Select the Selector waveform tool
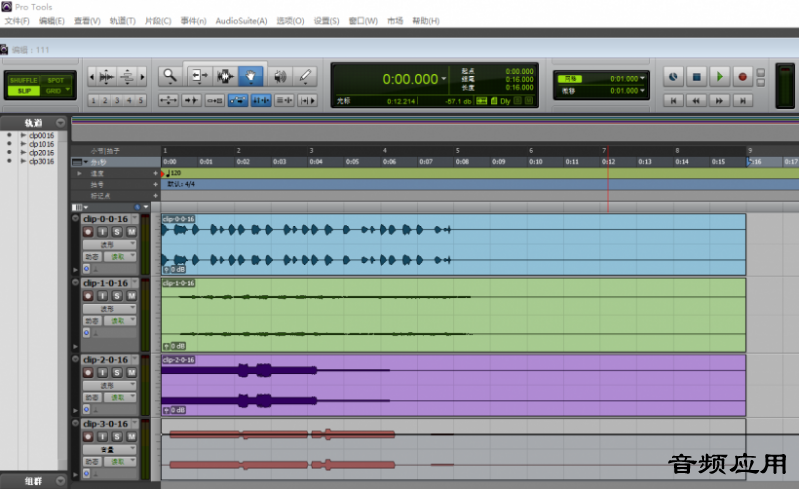 click(225, 77)
